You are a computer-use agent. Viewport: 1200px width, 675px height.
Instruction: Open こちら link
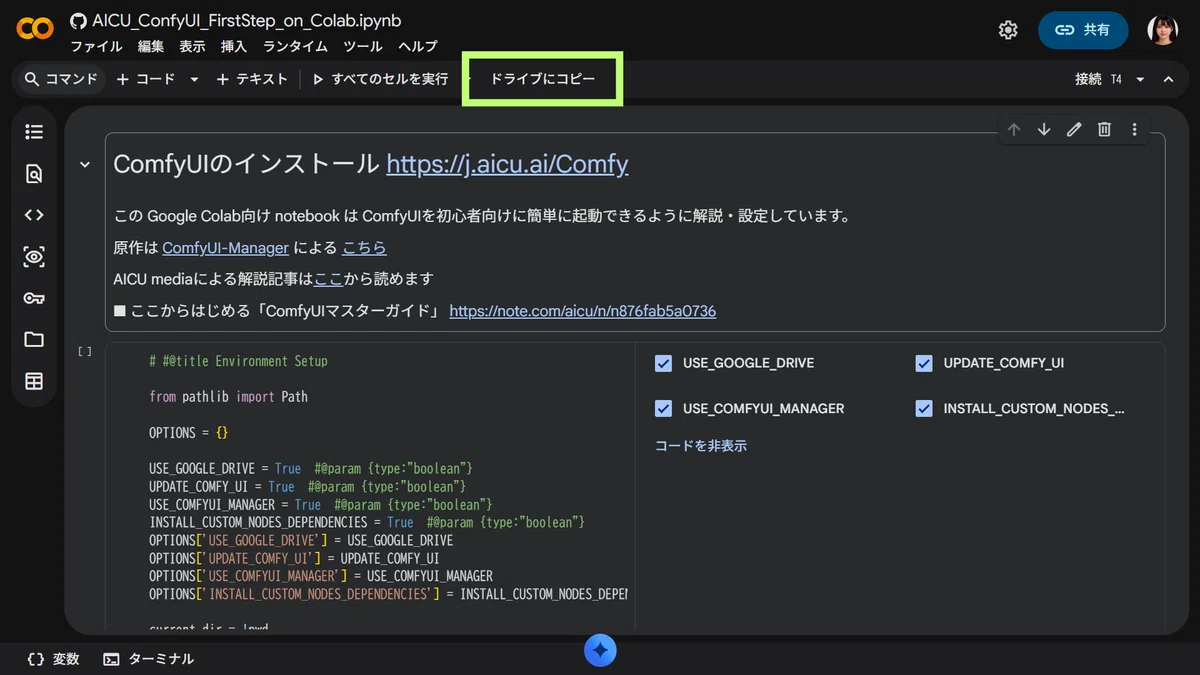364,247
